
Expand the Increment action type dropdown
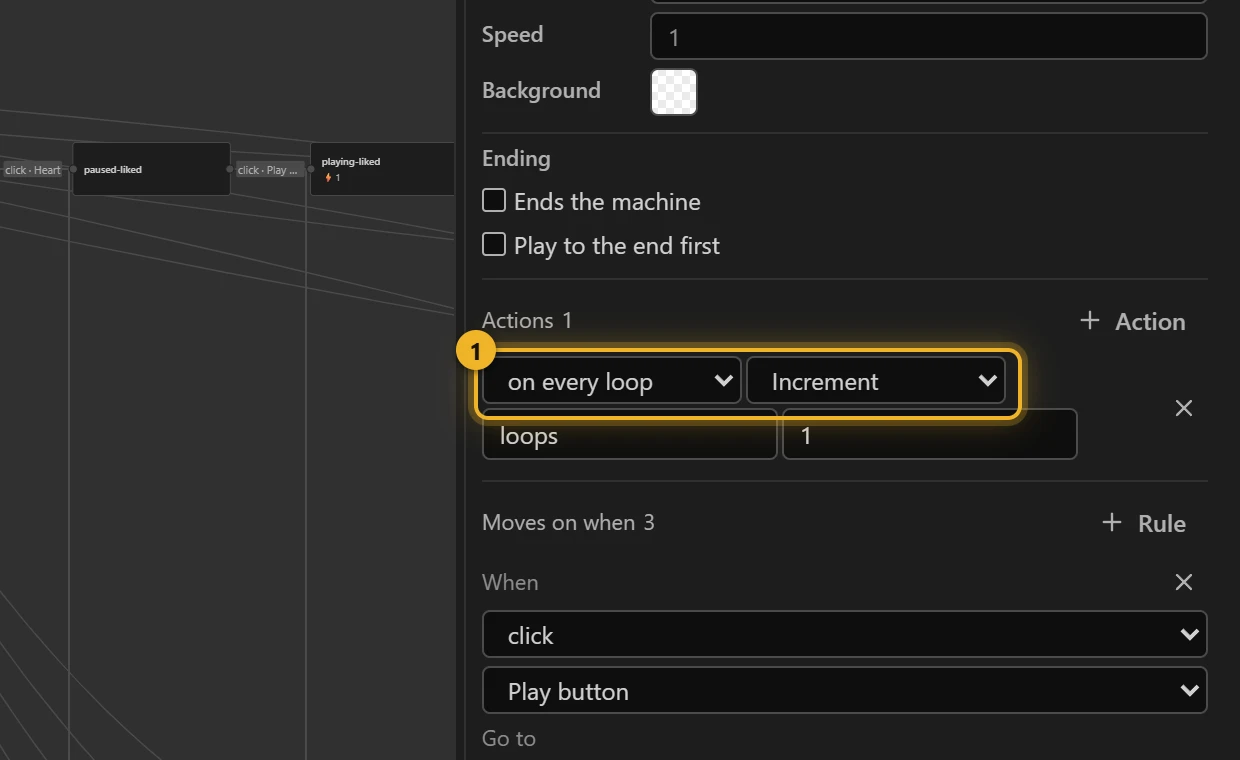coord(876,381)
